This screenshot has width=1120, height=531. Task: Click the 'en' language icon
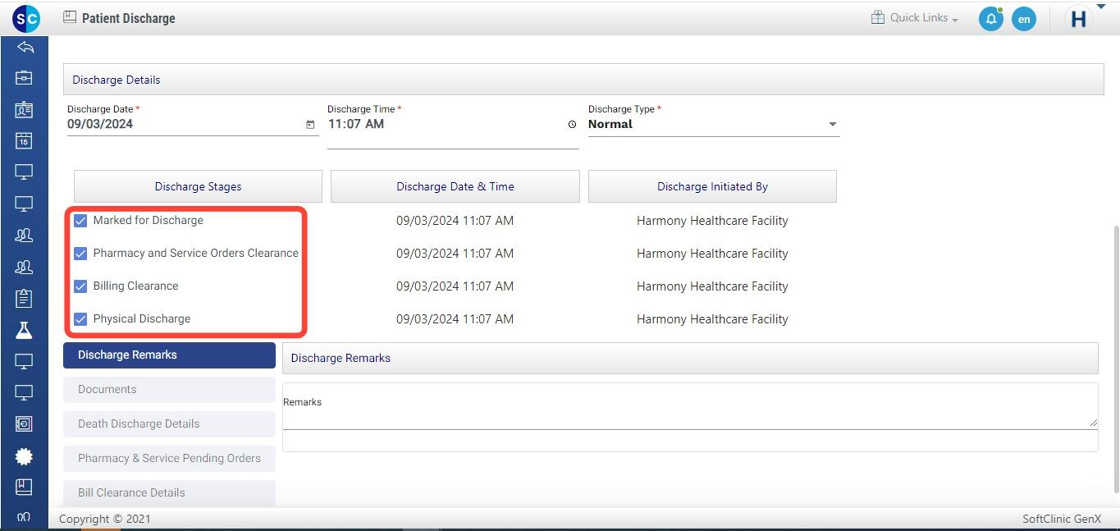pyautogui.click(x=1023, y=19)
